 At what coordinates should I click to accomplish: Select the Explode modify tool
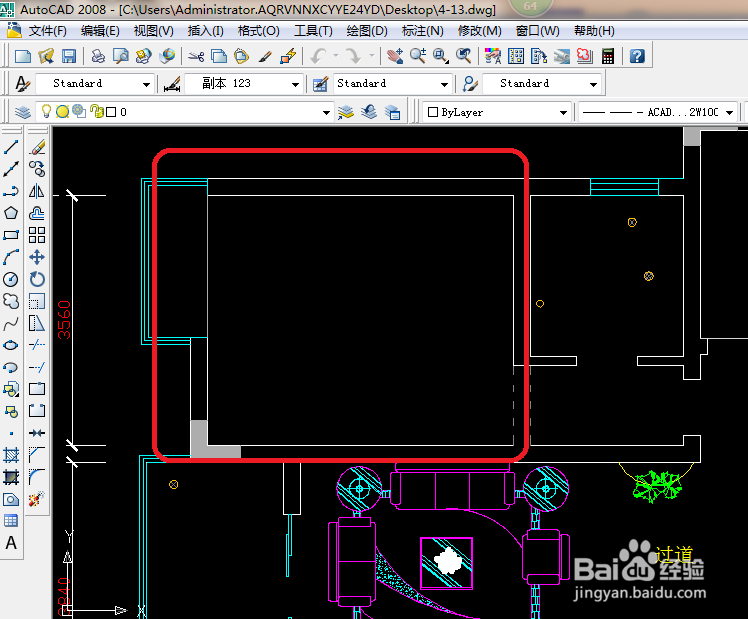tap(37, 499)
